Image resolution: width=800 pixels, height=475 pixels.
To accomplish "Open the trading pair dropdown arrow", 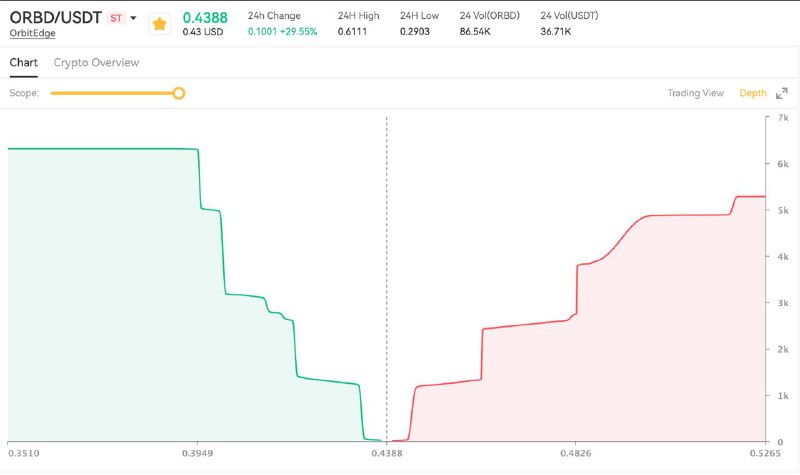I will point(133,18).
